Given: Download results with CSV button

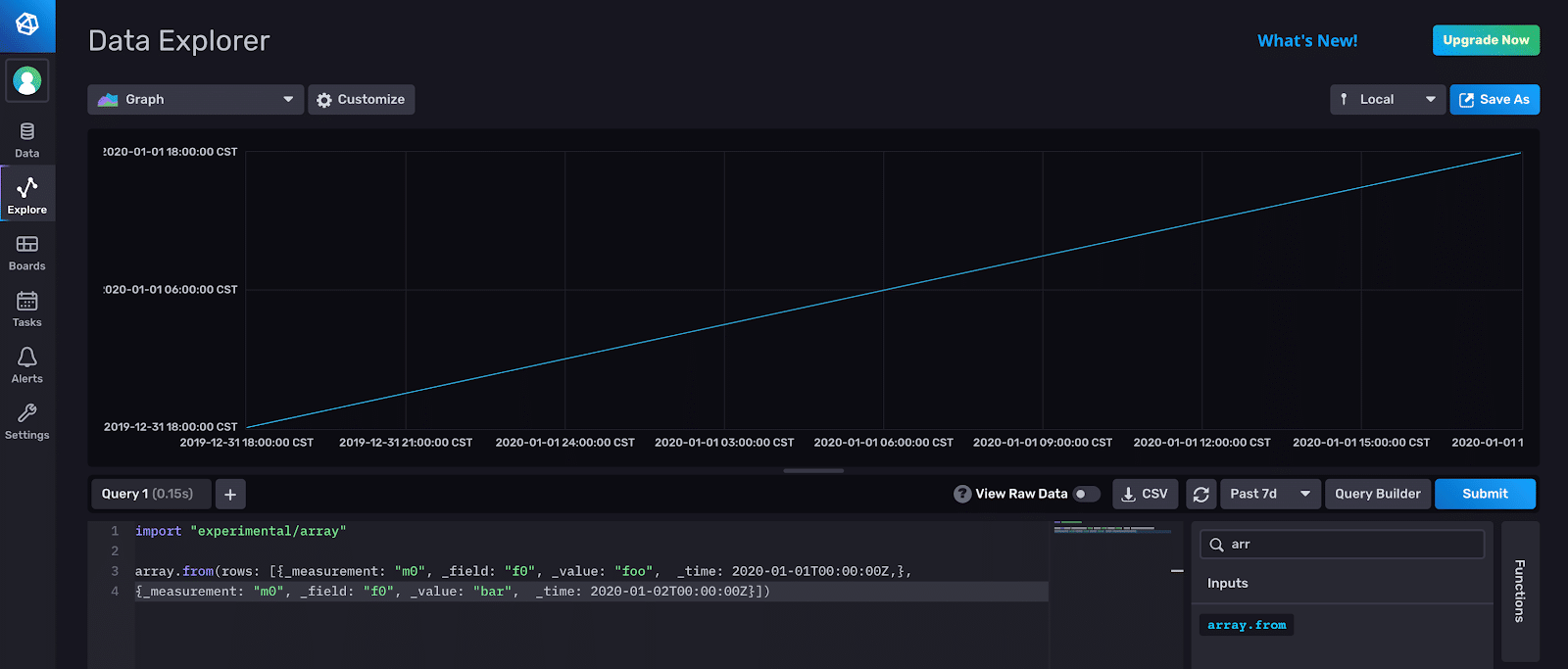Looking at the screenshot, I should coord(1145,495).
